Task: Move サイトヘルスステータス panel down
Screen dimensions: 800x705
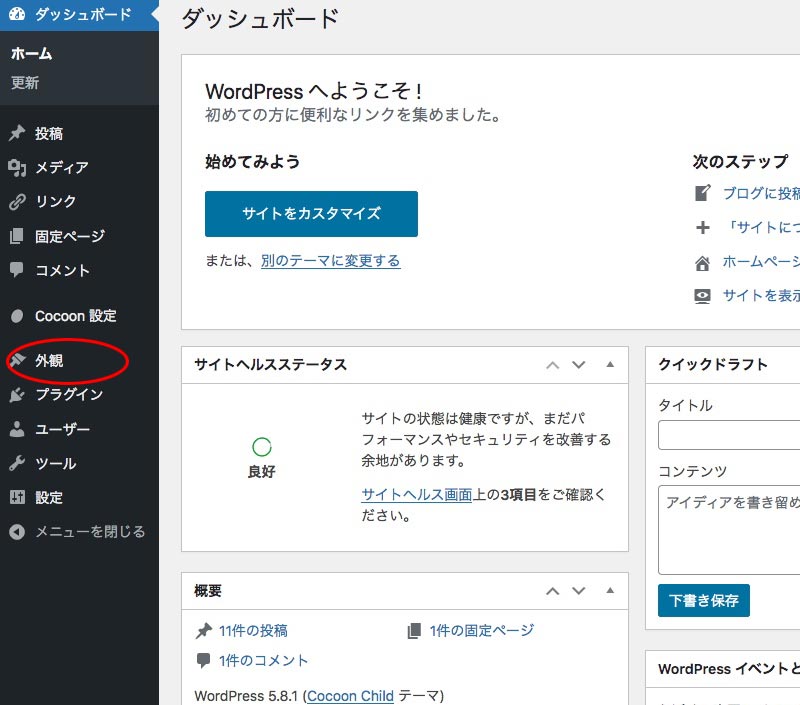Action: click(579, 365)
